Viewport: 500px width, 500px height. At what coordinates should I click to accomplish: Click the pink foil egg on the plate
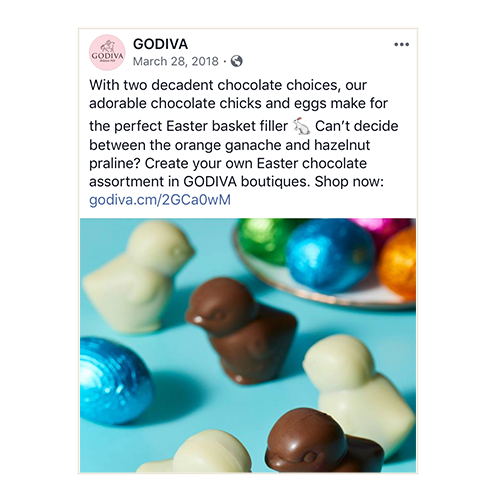point(381,229)
